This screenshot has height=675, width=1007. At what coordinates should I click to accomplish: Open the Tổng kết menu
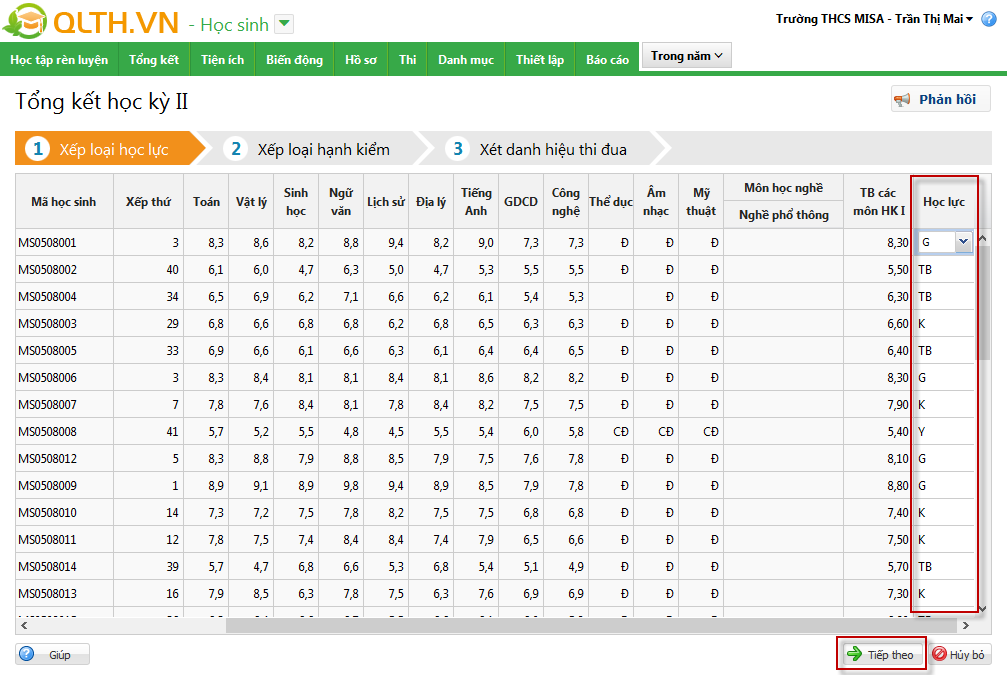coord(154,60)
